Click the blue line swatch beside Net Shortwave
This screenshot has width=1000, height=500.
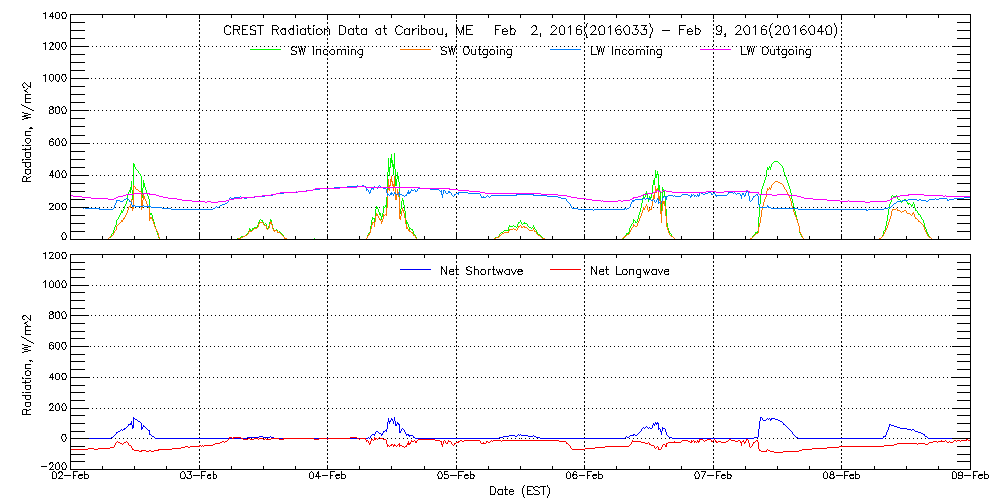tap(413, 270)
